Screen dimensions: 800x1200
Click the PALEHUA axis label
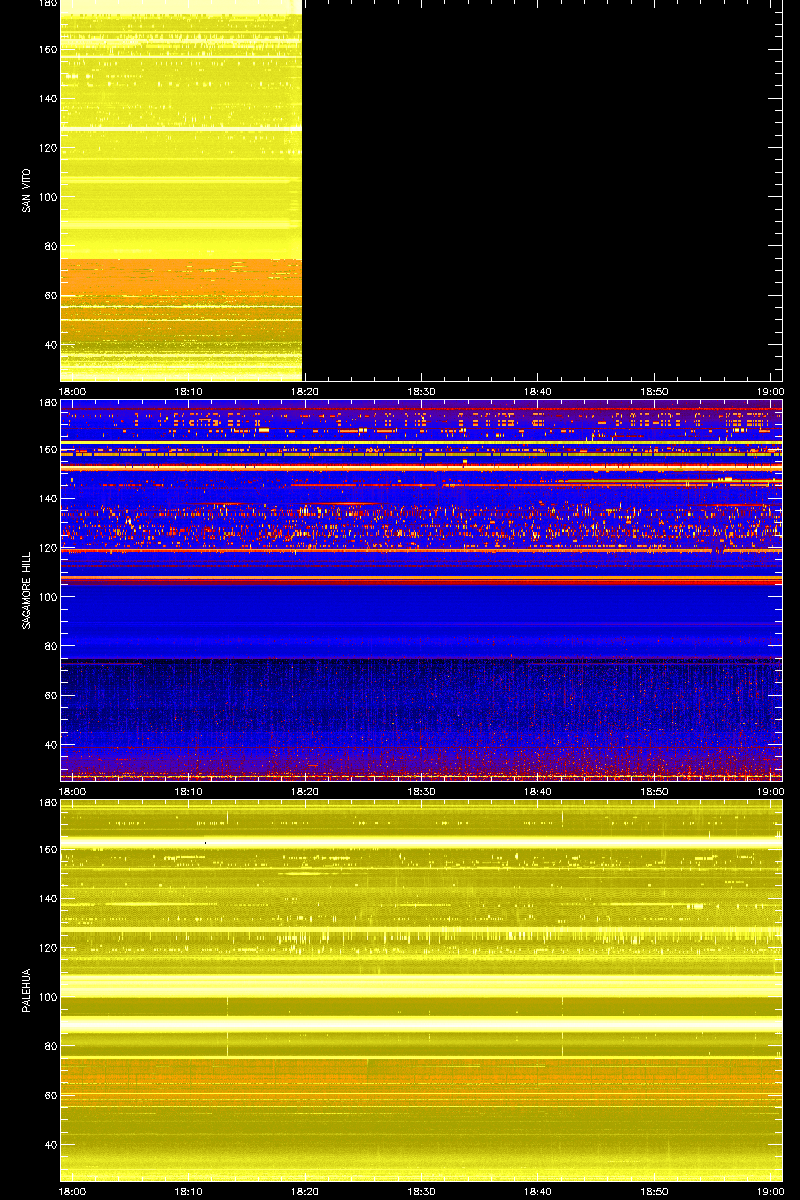27,991
